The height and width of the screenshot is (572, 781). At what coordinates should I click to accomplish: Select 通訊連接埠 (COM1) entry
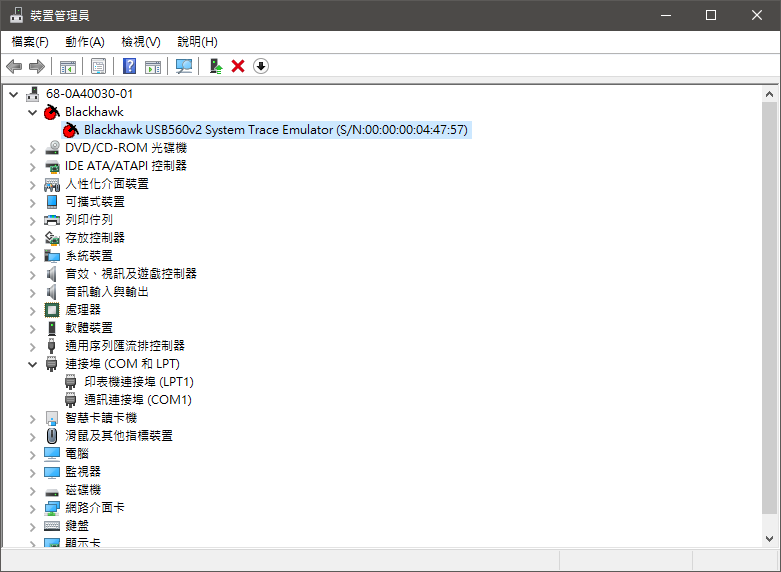pos(138,400)
